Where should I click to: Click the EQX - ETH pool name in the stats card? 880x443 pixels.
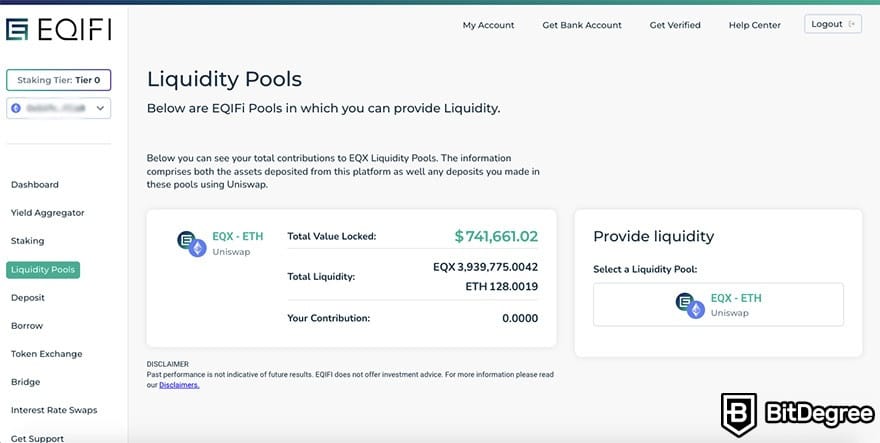[x=237, y=236]
